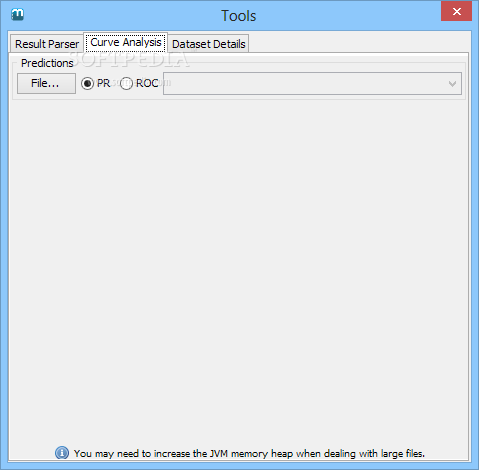Select the Curve Analysis tab
Viewport: 479px width, 470px height.
pyautogui.click(x=126, y=42)
